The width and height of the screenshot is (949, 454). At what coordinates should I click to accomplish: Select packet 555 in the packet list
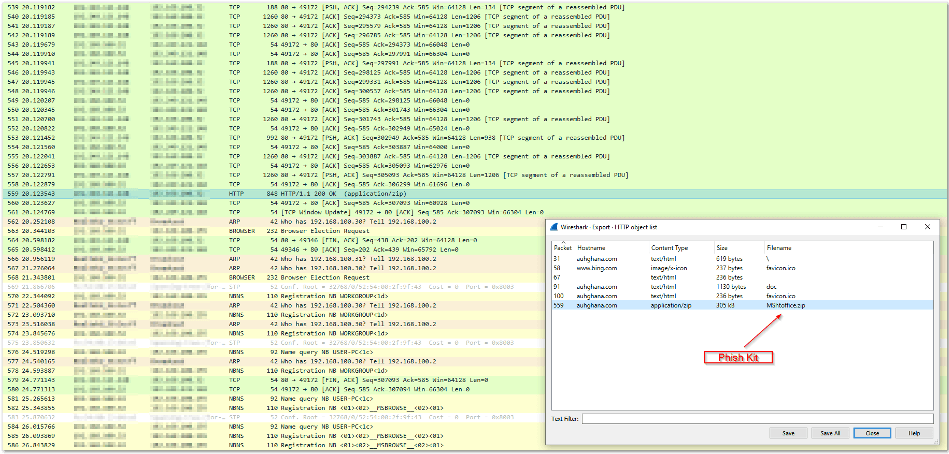(474, 156)
